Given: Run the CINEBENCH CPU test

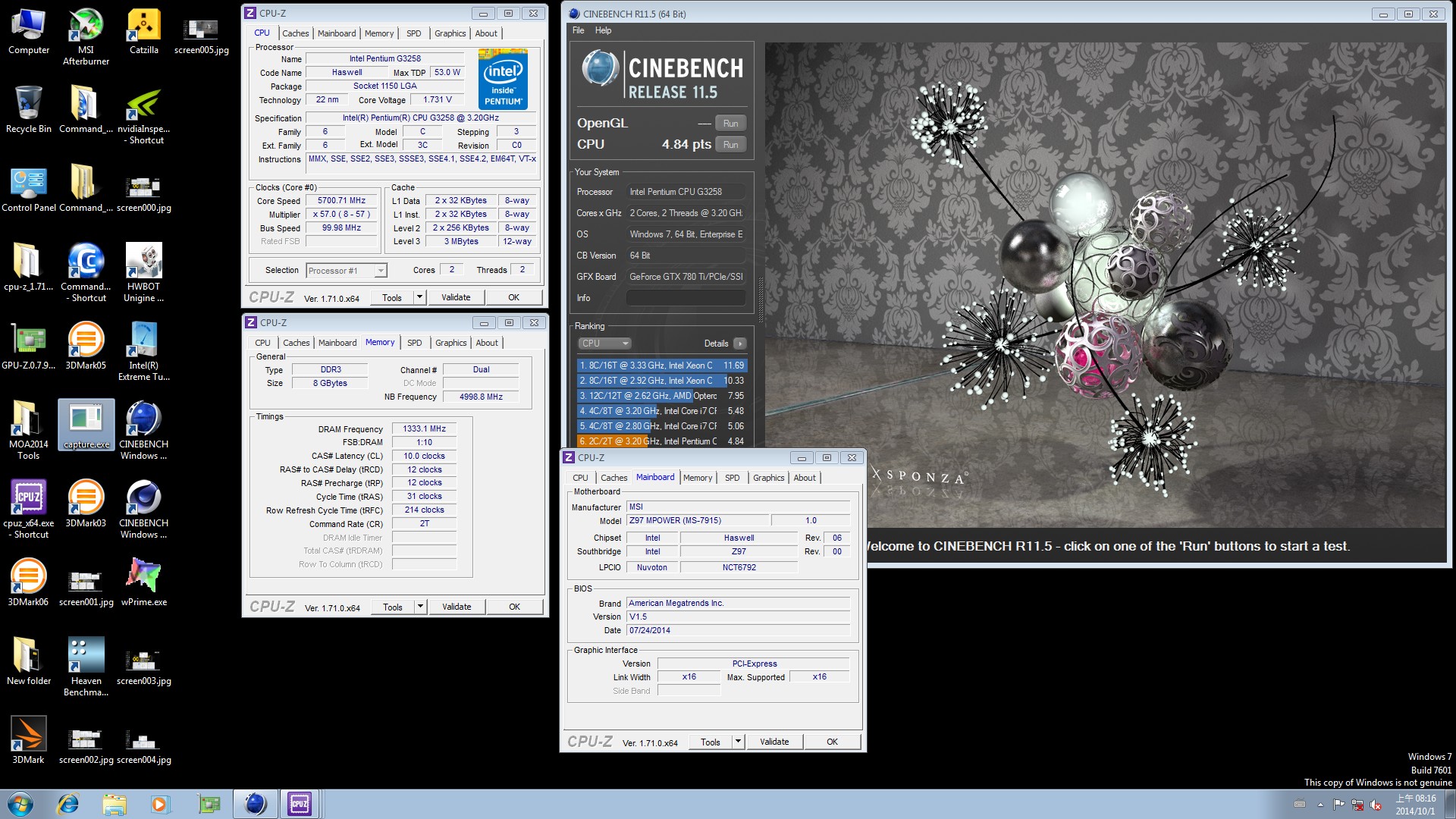Looking at the screenshot, I should (x=730, y=145).
